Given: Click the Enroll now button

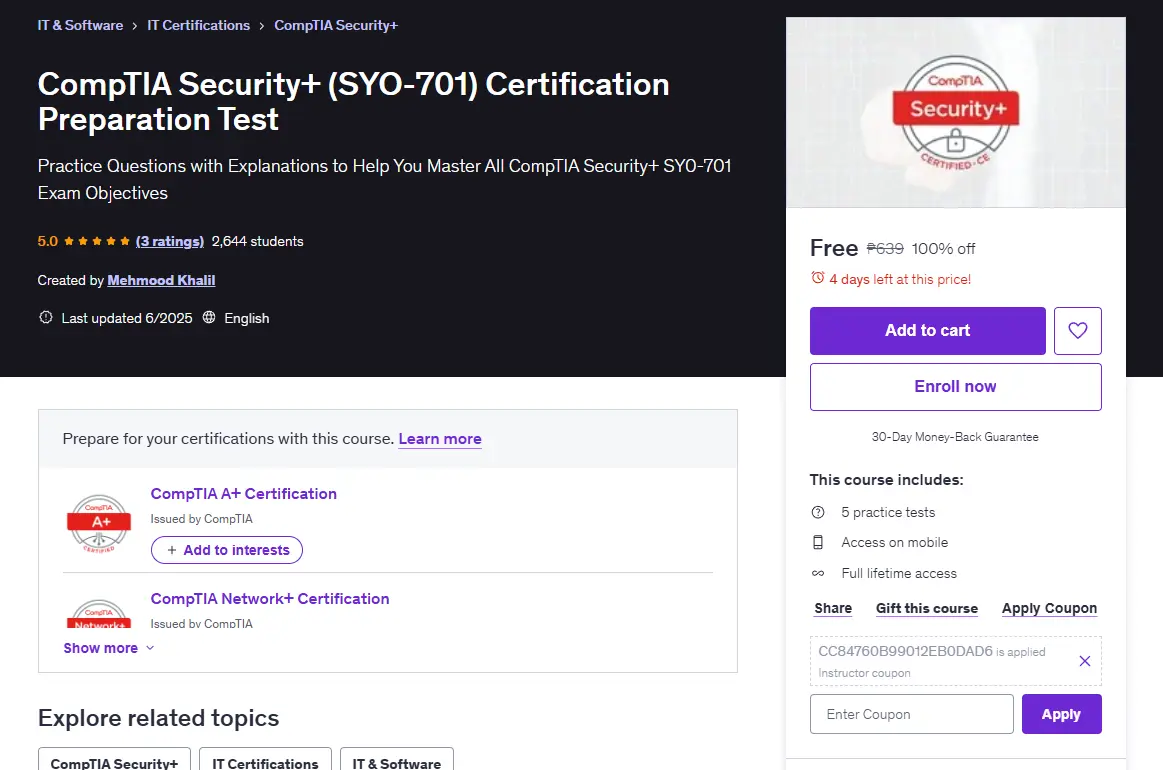Looking at the screenshot, I should 955,386.
